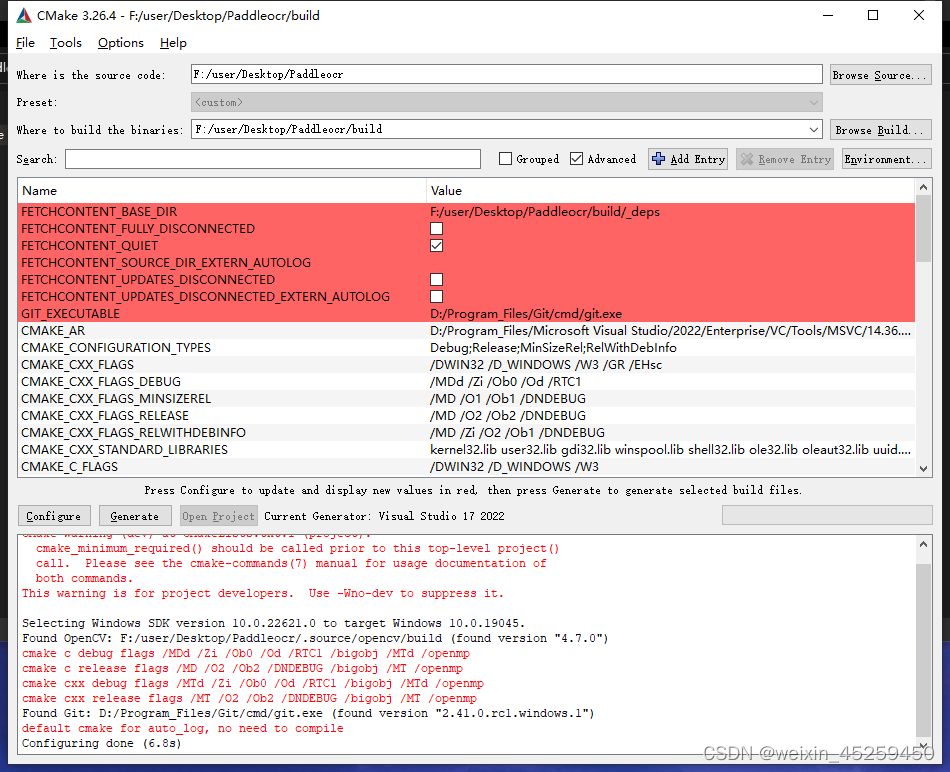Click the value F:/user/Desktop/Paddleocr/build/_deps
Viewport: 950px width, 772px height.
coord(545,211)
